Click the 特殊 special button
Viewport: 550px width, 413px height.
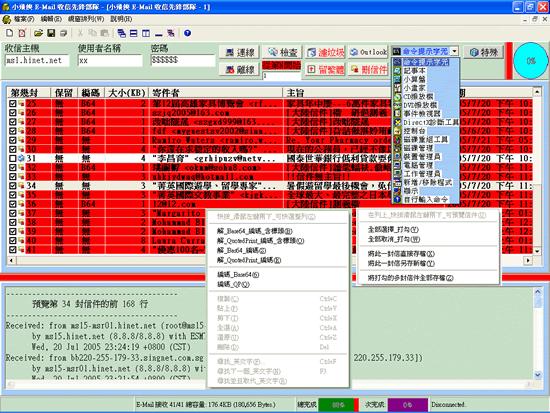(x=484, y=52)
